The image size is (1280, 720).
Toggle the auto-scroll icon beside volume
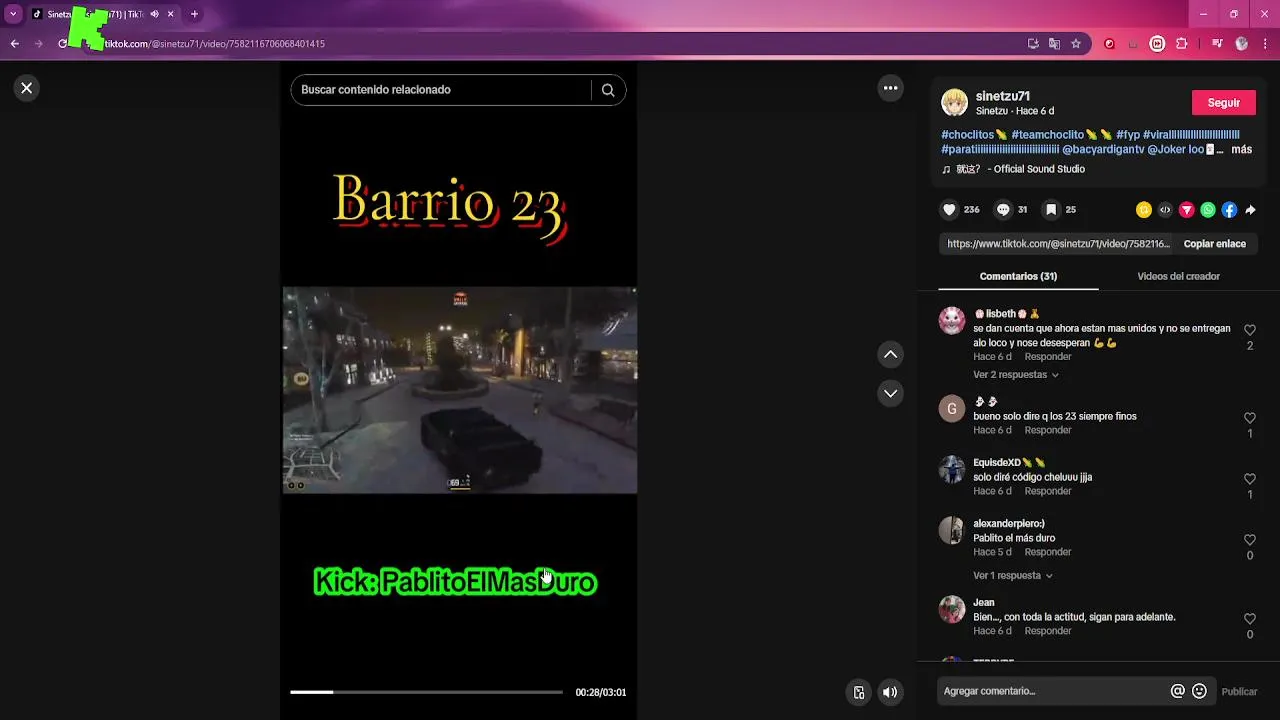tap(858, 692)
